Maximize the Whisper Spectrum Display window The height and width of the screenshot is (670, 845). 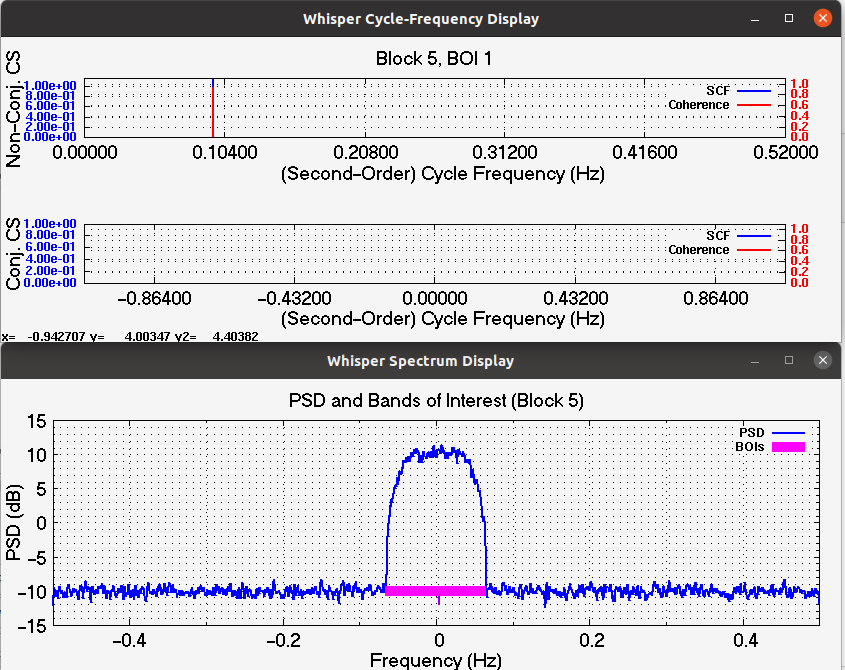[x=789, y=360]
